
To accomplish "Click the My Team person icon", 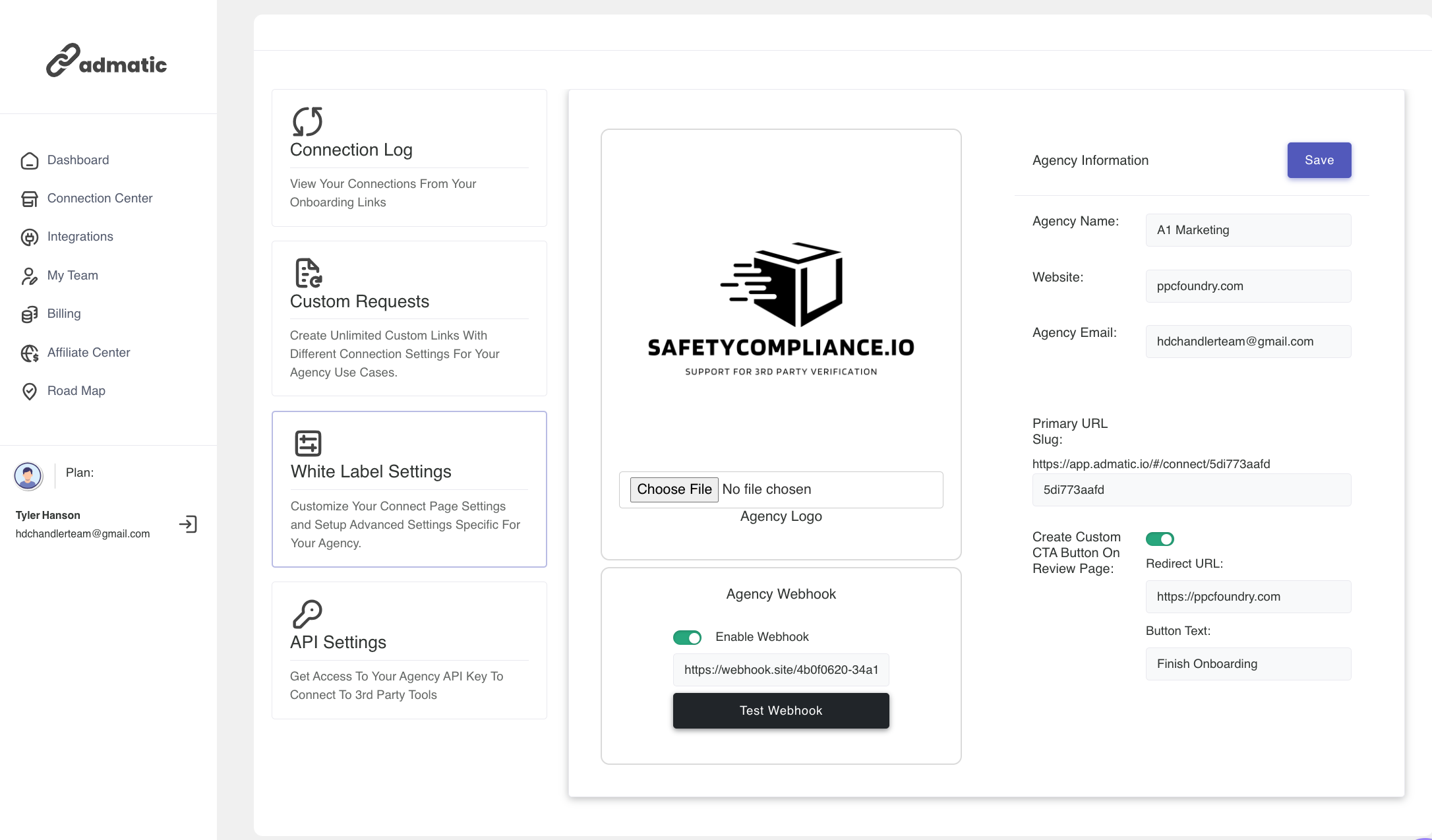I will (30, 276).
